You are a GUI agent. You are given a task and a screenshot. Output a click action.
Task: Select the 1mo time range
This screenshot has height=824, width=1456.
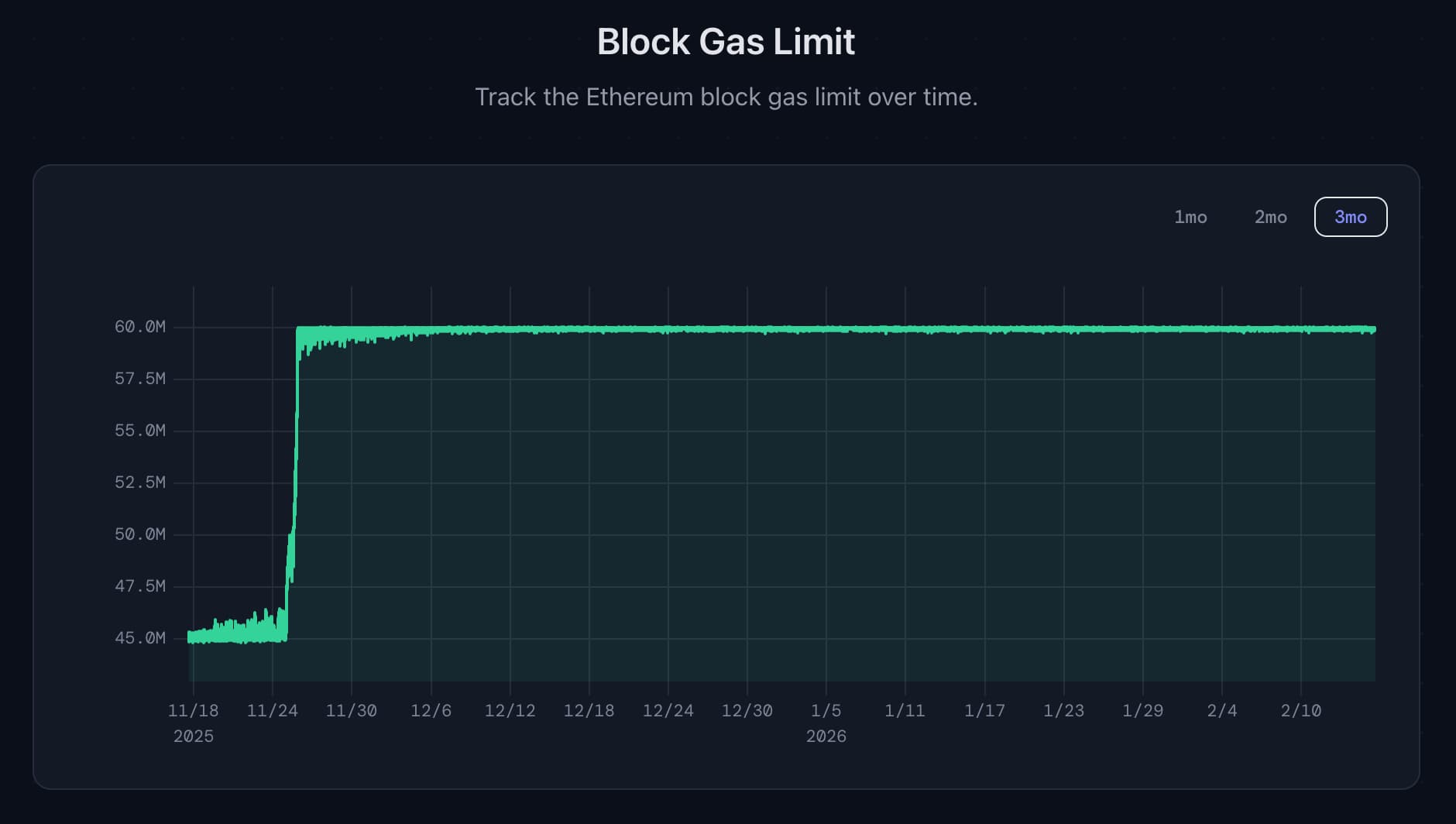pyautogui.click(x=1190, y=217)
